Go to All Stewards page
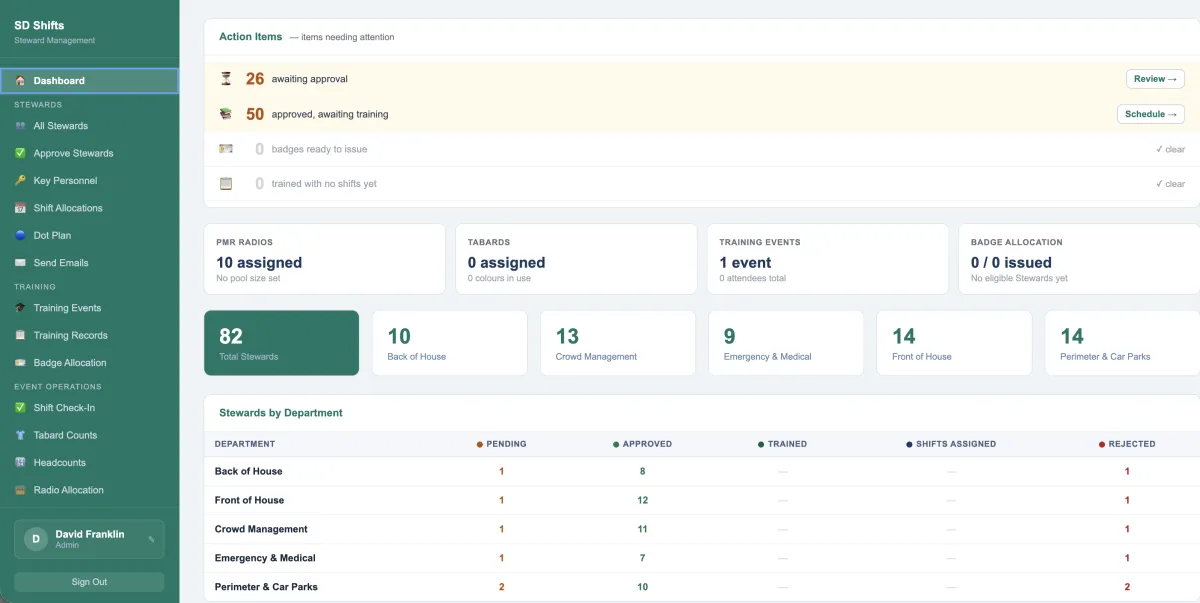 (90, 126)
